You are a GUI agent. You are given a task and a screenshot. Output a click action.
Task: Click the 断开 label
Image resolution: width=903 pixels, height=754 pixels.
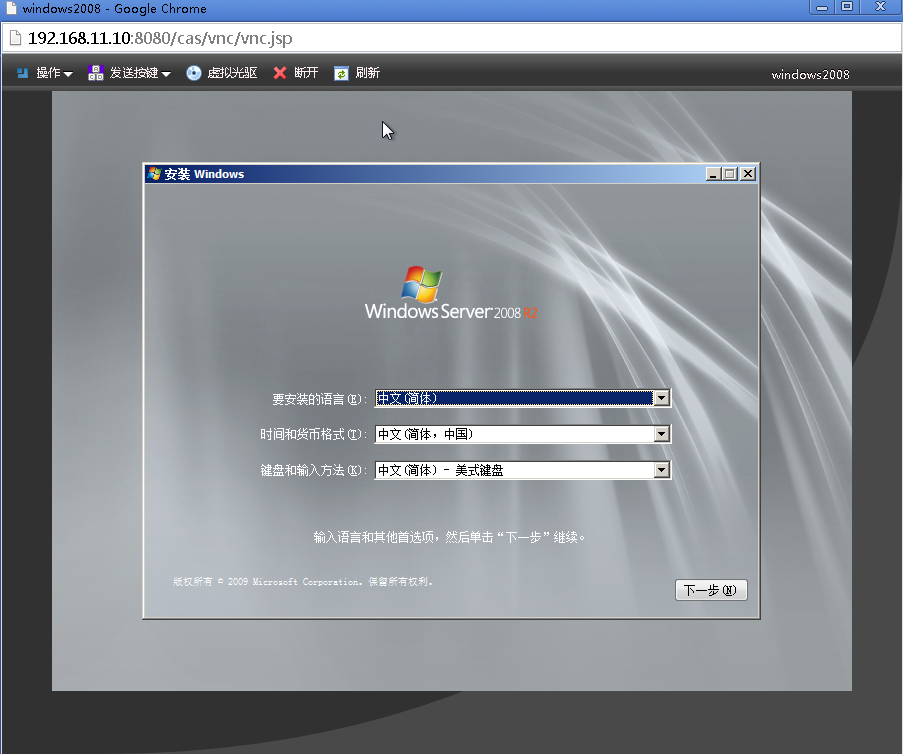[306, 73]
